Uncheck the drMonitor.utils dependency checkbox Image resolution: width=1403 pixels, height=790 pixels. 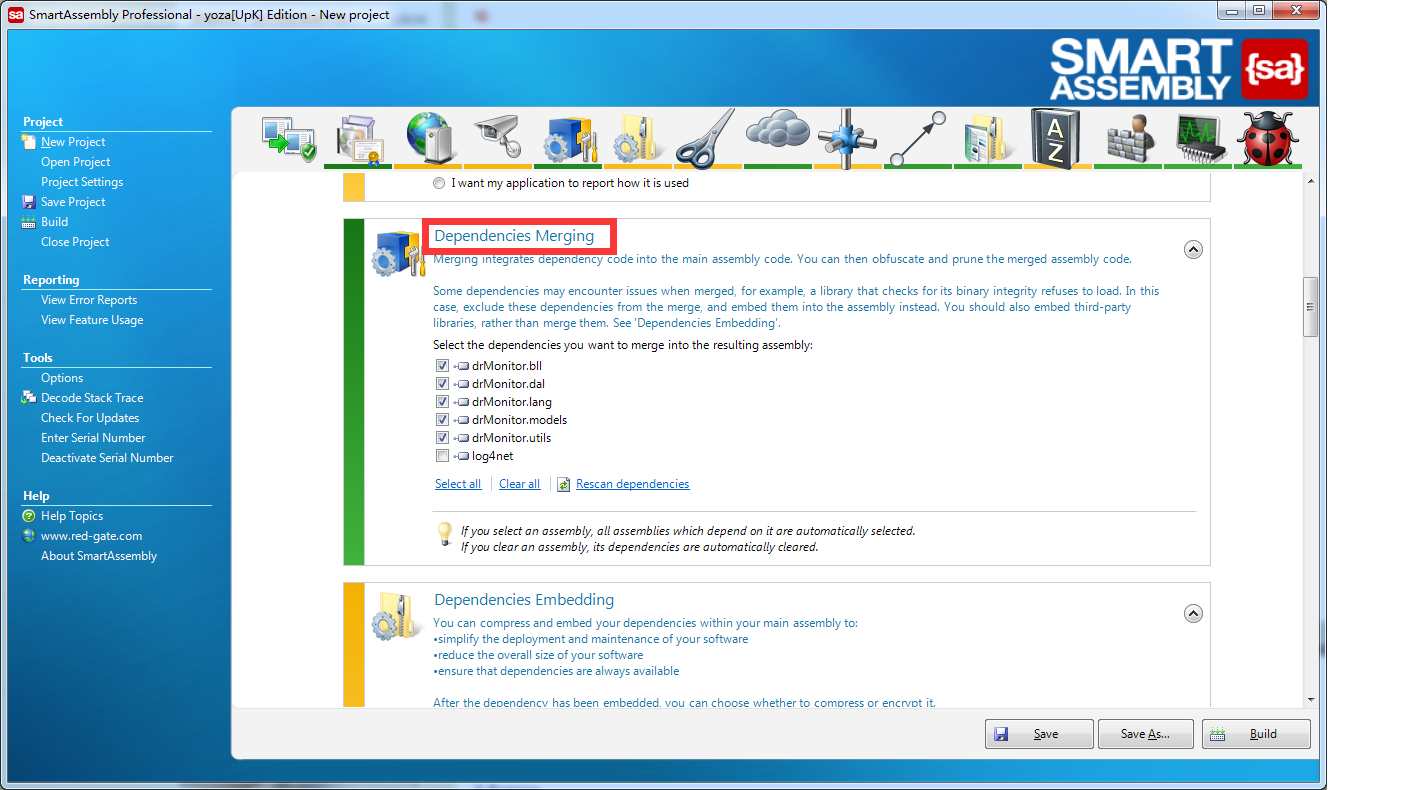[442, 438]
